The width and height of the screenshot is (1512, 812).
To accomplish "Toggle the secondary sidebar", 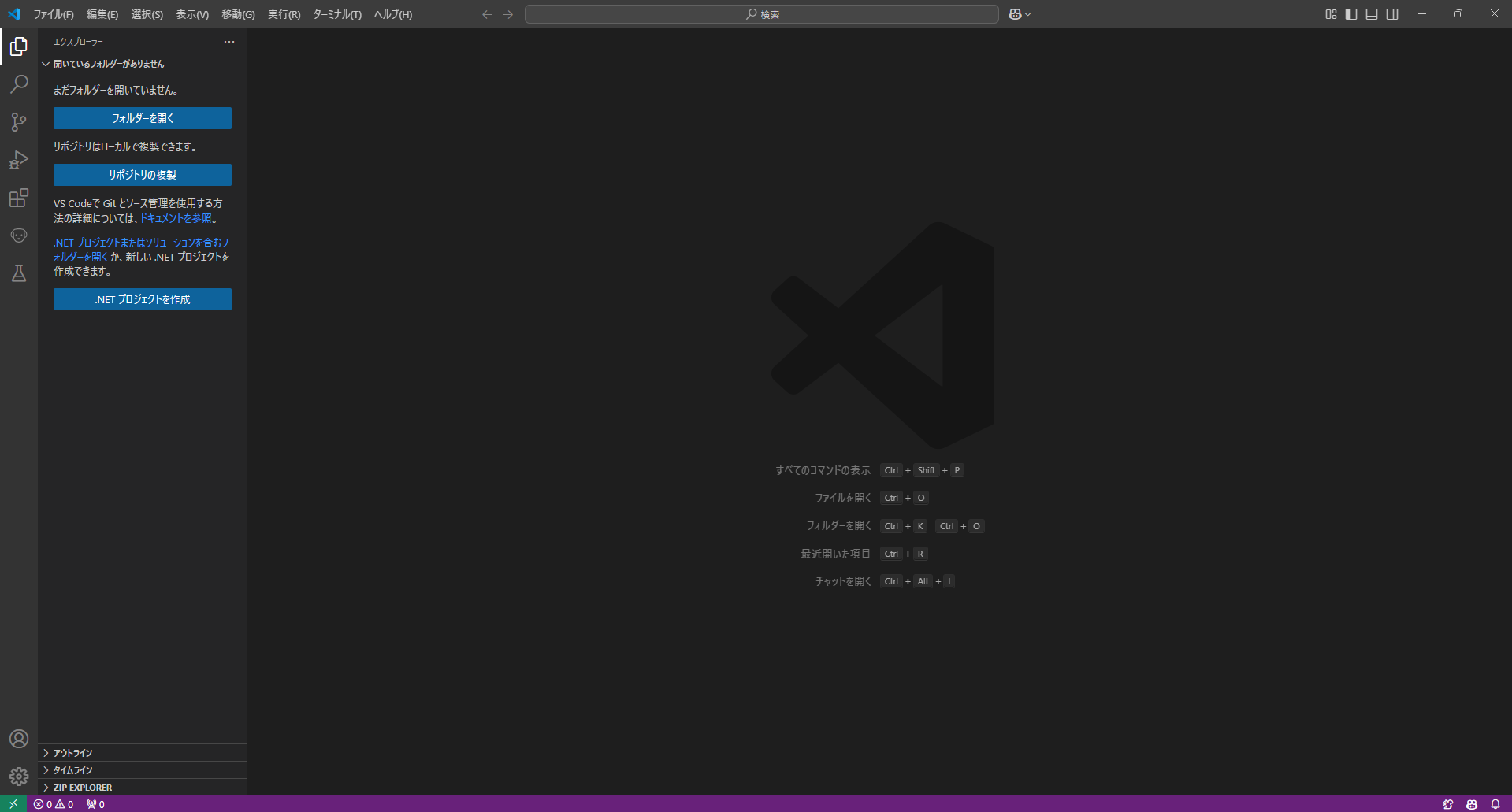I will (1392, 13).
